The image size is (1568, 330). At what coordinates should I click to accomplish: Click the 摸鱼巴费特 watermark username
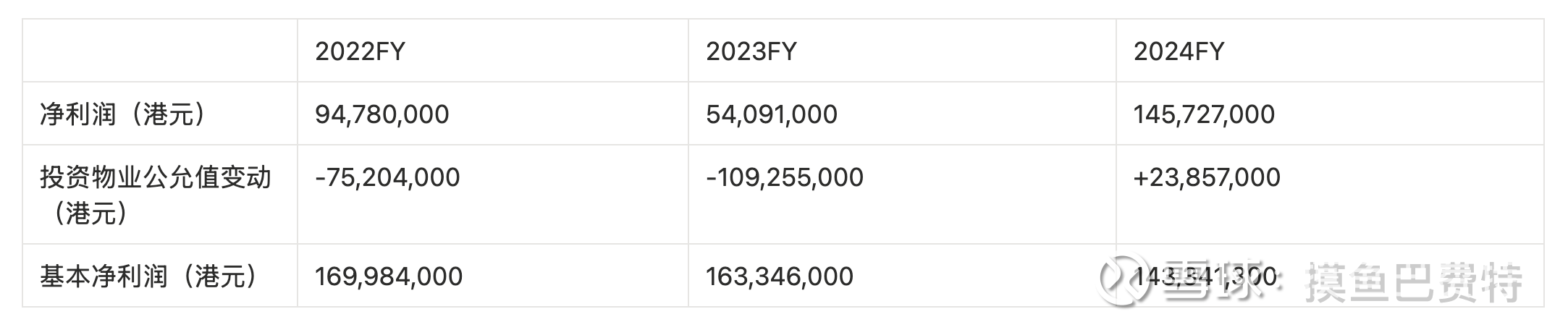click(x=1413, y=282)
